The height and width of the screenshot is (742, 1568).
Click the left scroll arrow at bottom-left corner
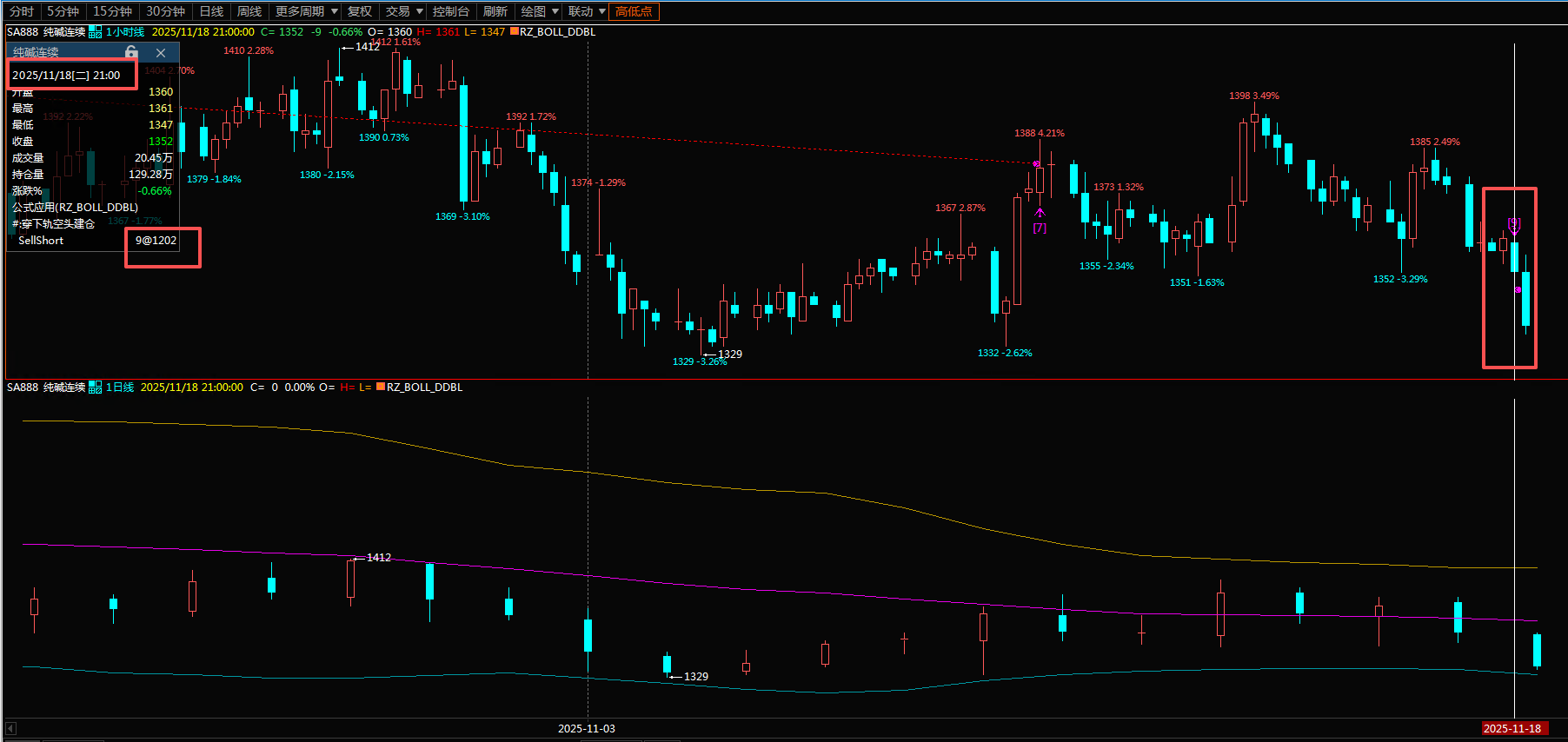tap(10, 728)
